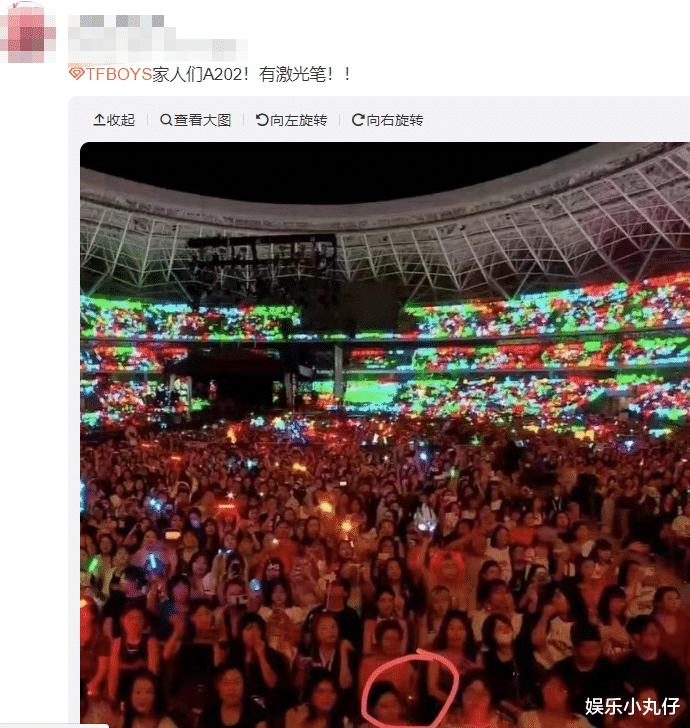The image size is (690, 728).
Task: Click the blurred post time line under username
Action: click(158, 45)
